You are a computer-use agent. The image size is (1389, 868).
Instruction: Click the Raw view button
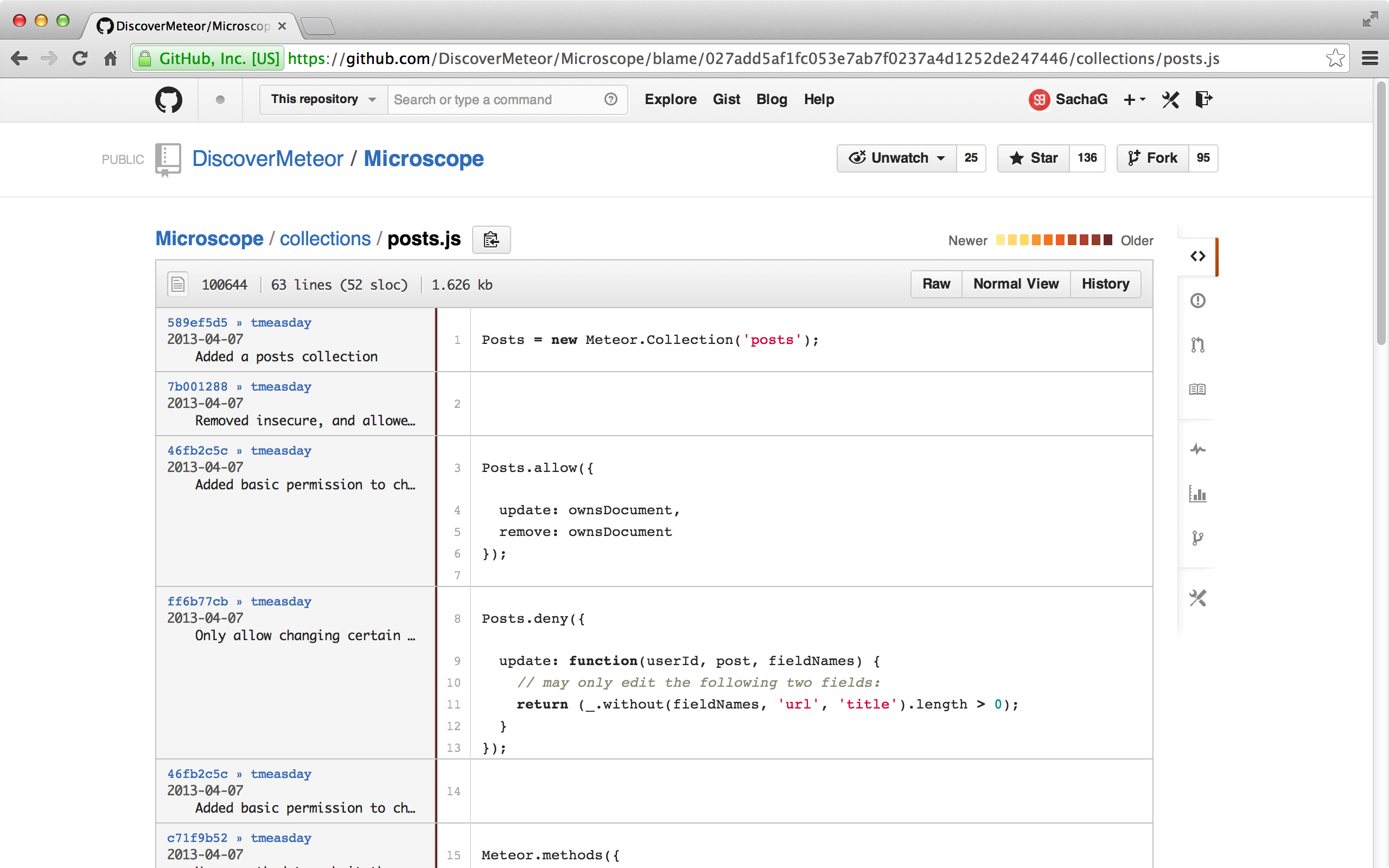[x=935, y=284]
